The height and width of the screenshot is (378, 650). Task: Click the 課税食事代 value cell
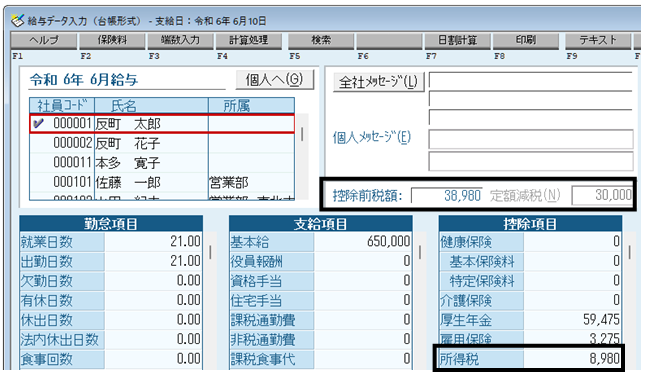363,359
